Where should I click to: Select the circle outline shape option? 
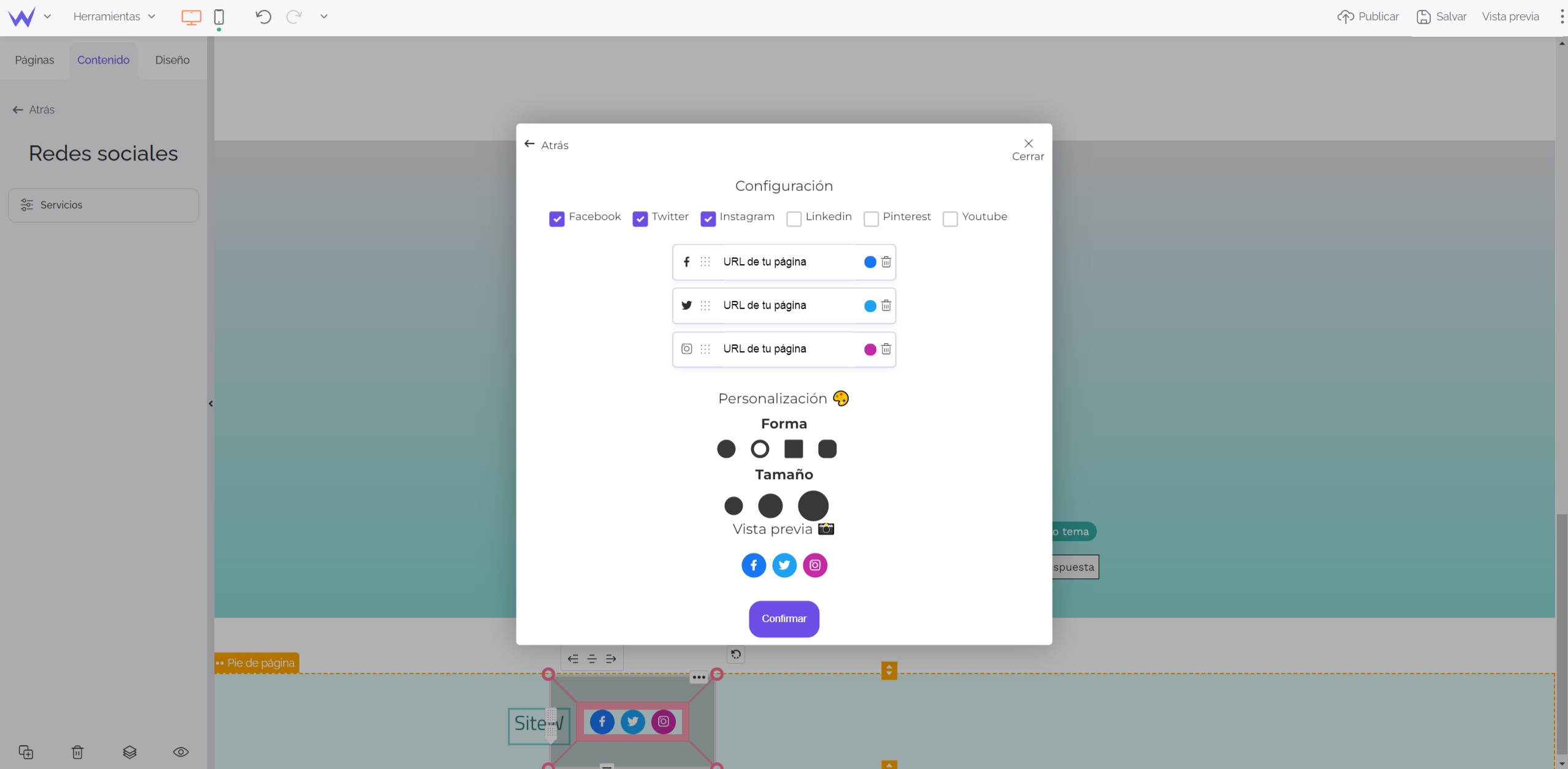[x=759, y=448]
